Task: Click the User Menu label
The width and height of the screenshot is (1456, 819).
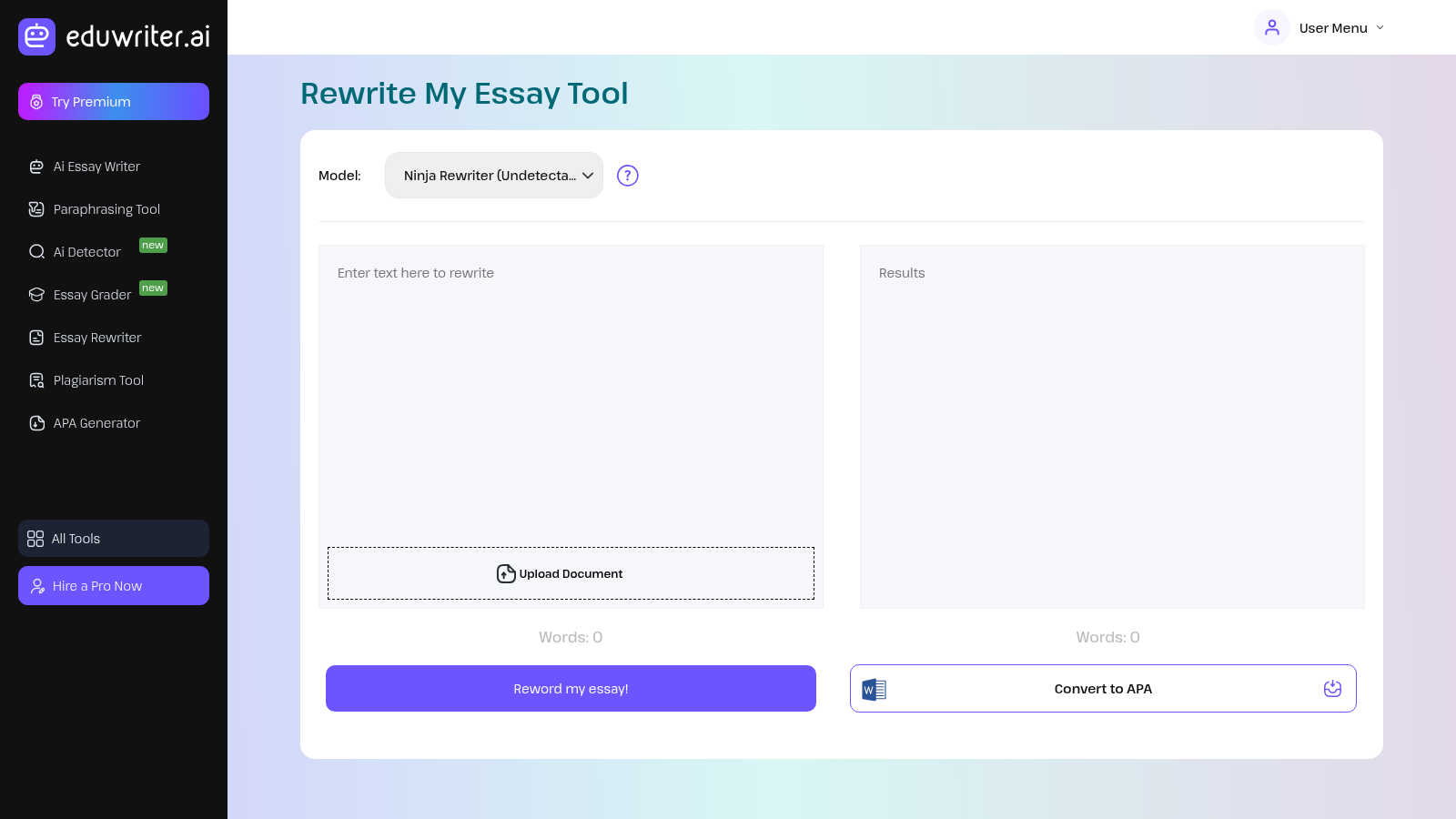Action: [1333, 28]
